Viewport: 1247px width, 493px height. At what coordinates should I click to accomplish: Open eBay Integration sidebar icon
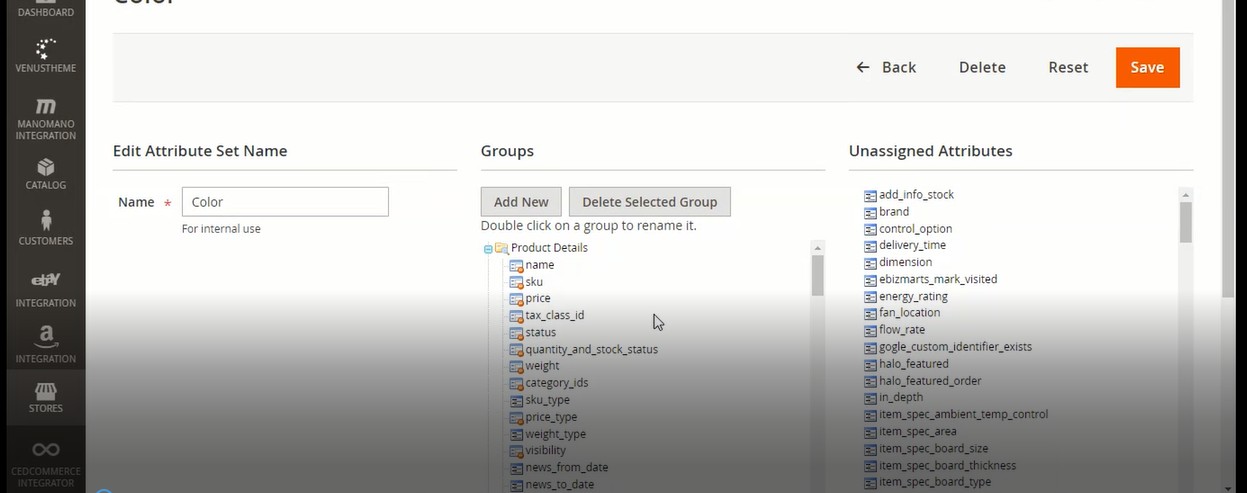pyautogui.click(x=45, y=280)
